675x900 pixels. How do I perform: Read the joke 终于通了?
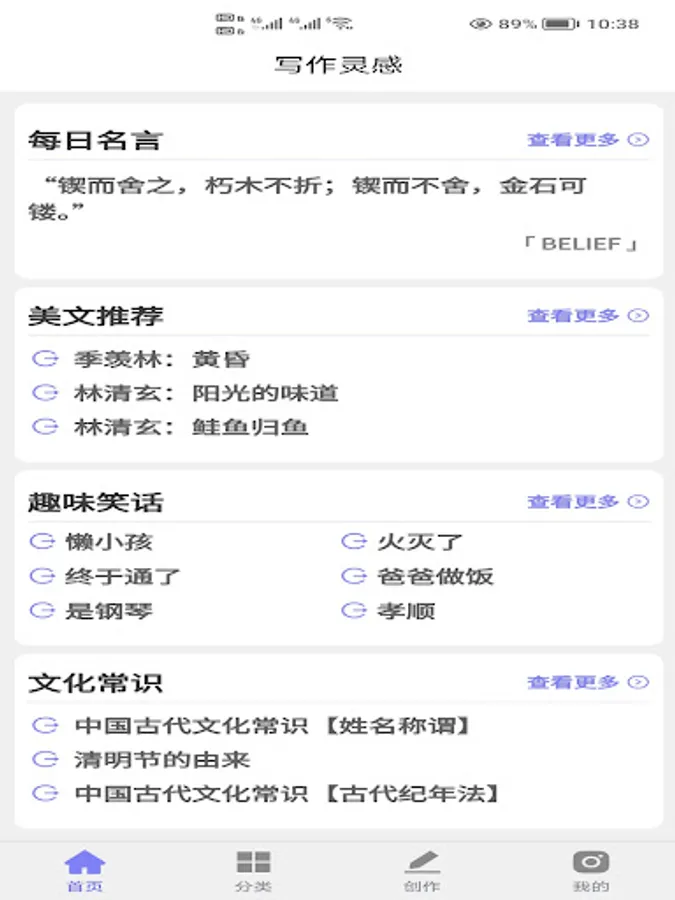click(x=123, y=576)
